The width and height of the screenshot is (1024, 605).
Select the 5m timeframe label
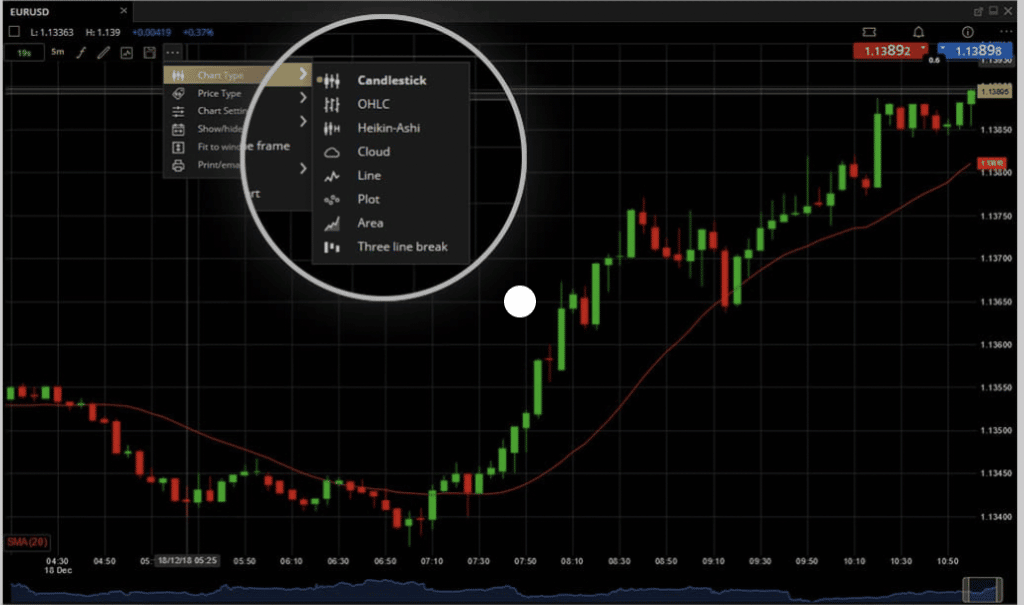pyautogui.click(x=57, y=52)
